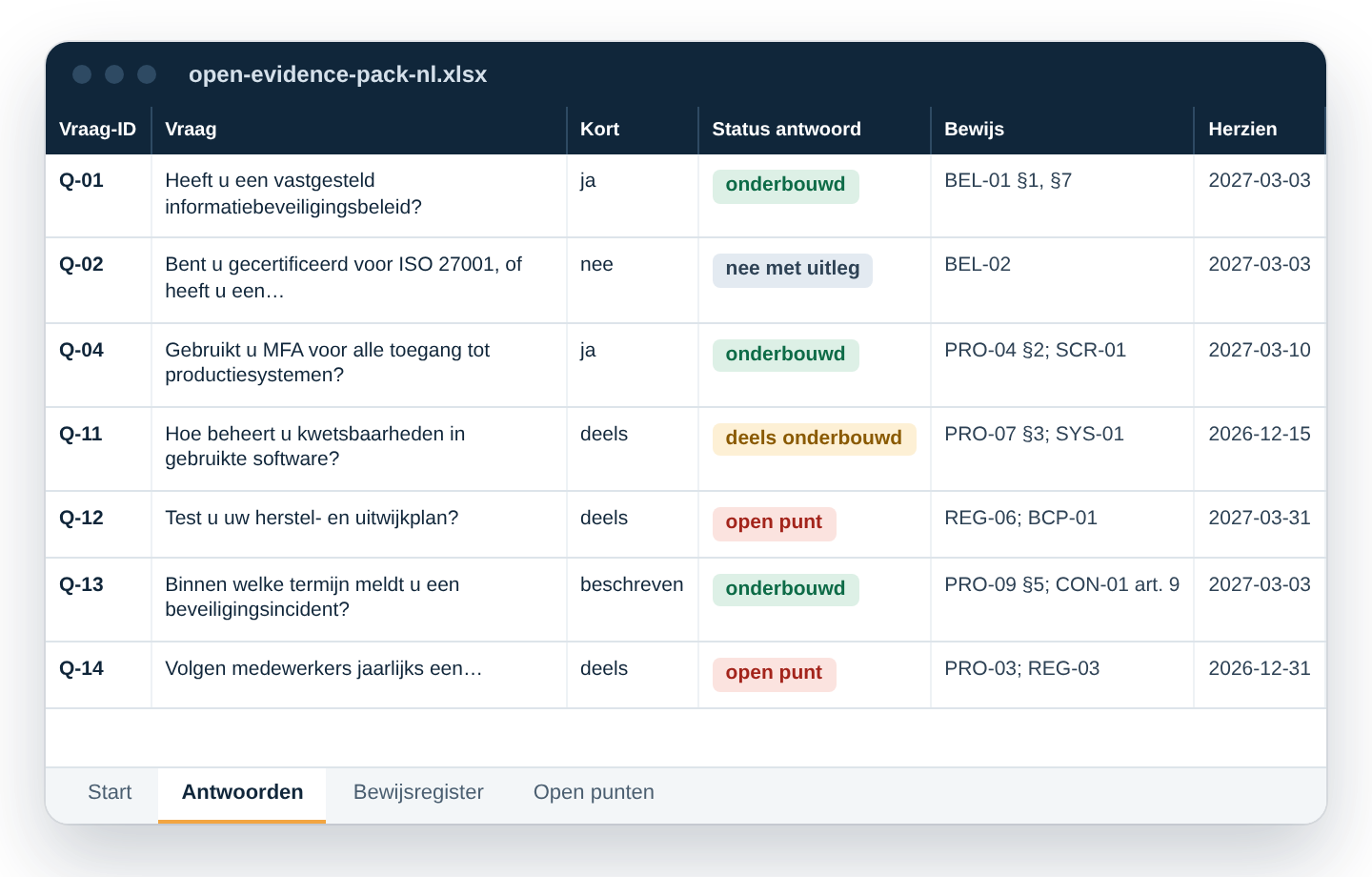Select the Q-04 ID cell

(x=98, y=365)
